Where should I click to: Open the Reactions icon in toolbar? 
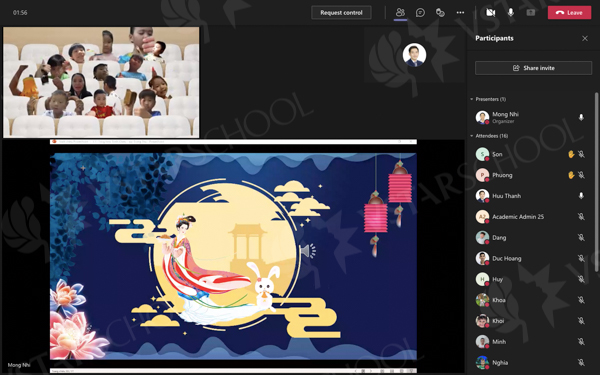point(440,13)
